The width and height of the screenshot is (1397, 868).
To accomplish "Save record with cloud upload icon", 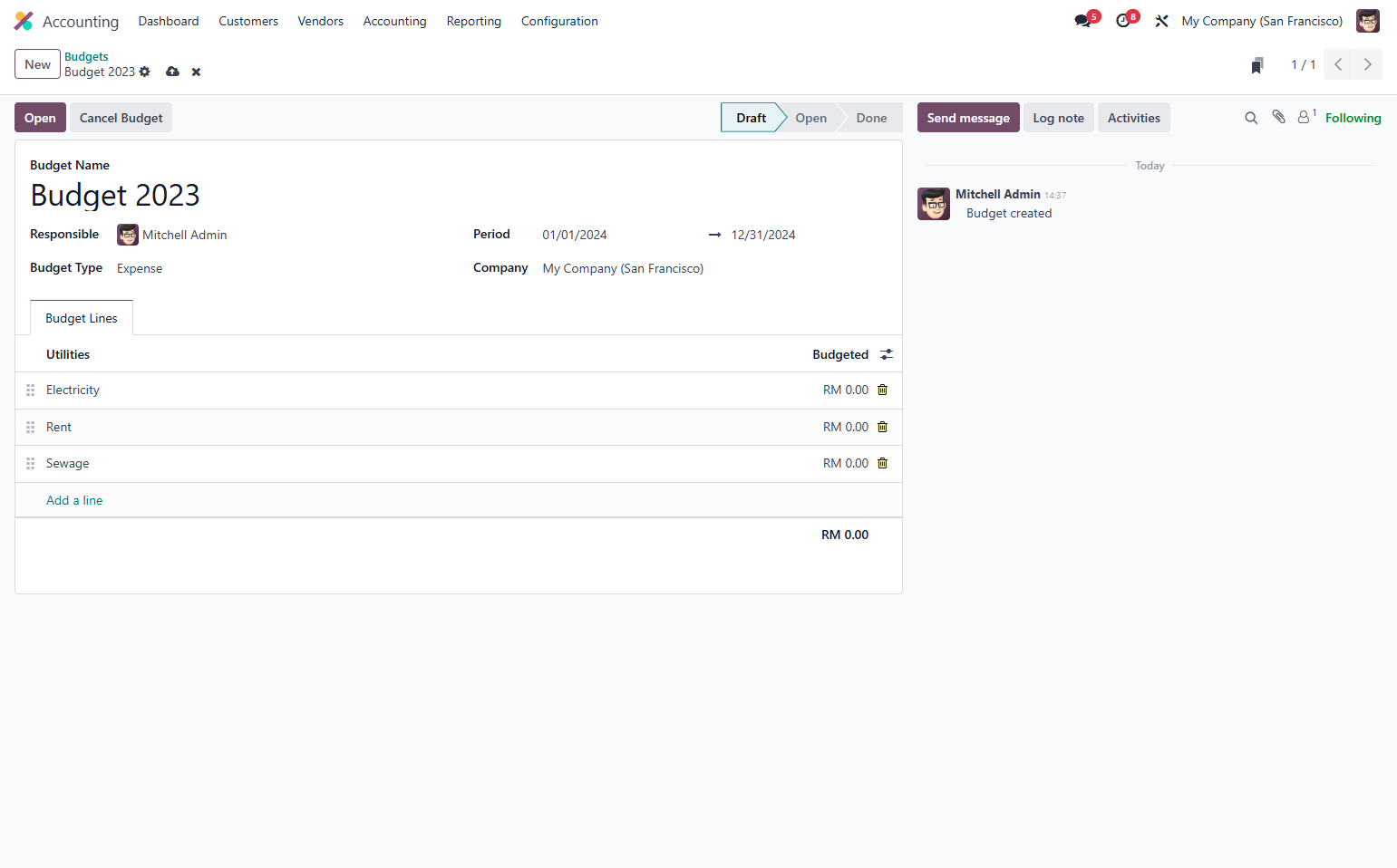I will [x=172, y=72].
